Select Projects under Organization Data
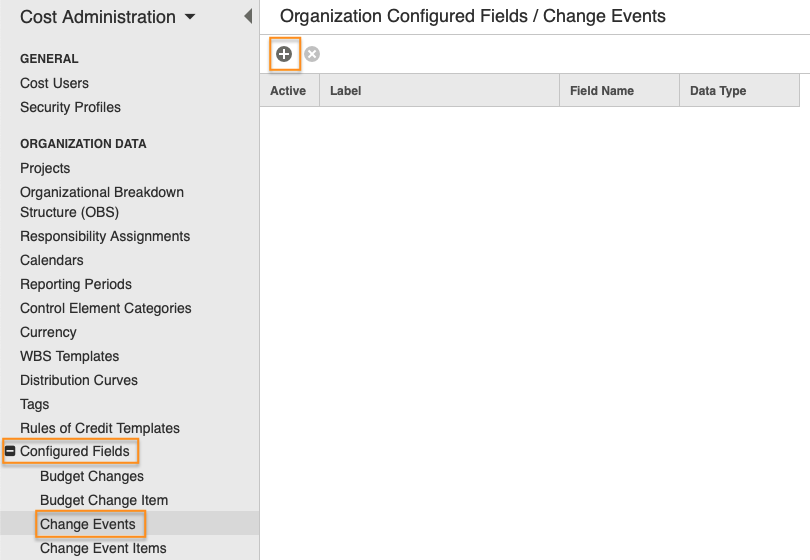The height and width of the screenshot is (560, 810). 45,168
